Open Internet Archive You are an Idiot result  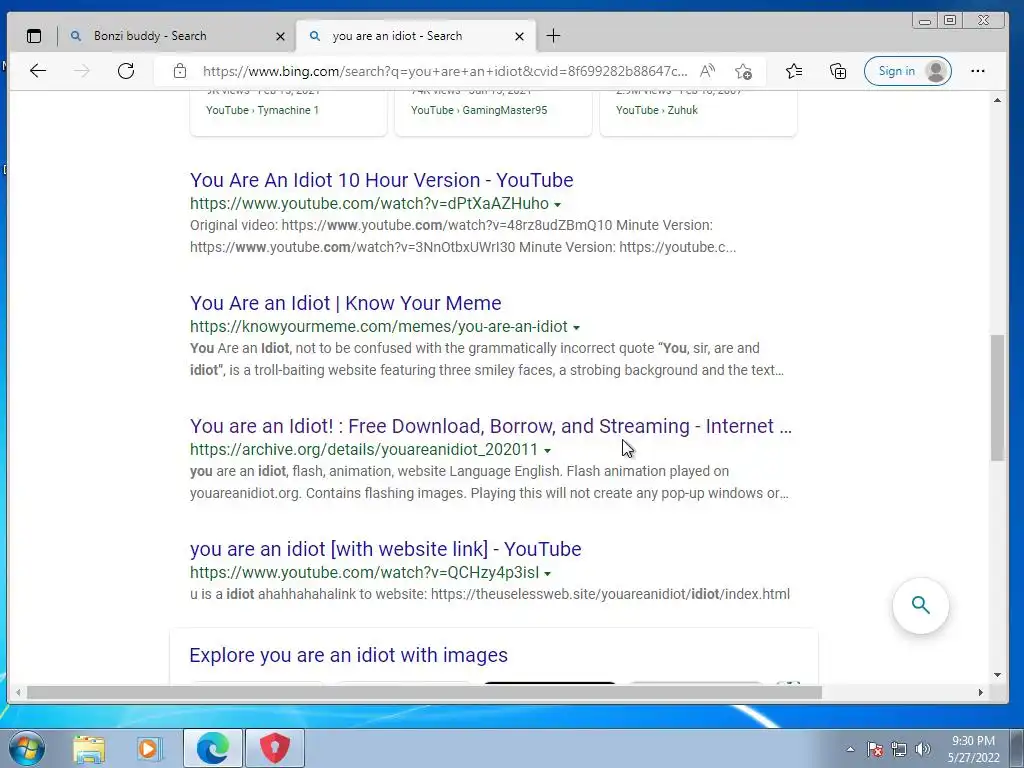pos(490,426)
